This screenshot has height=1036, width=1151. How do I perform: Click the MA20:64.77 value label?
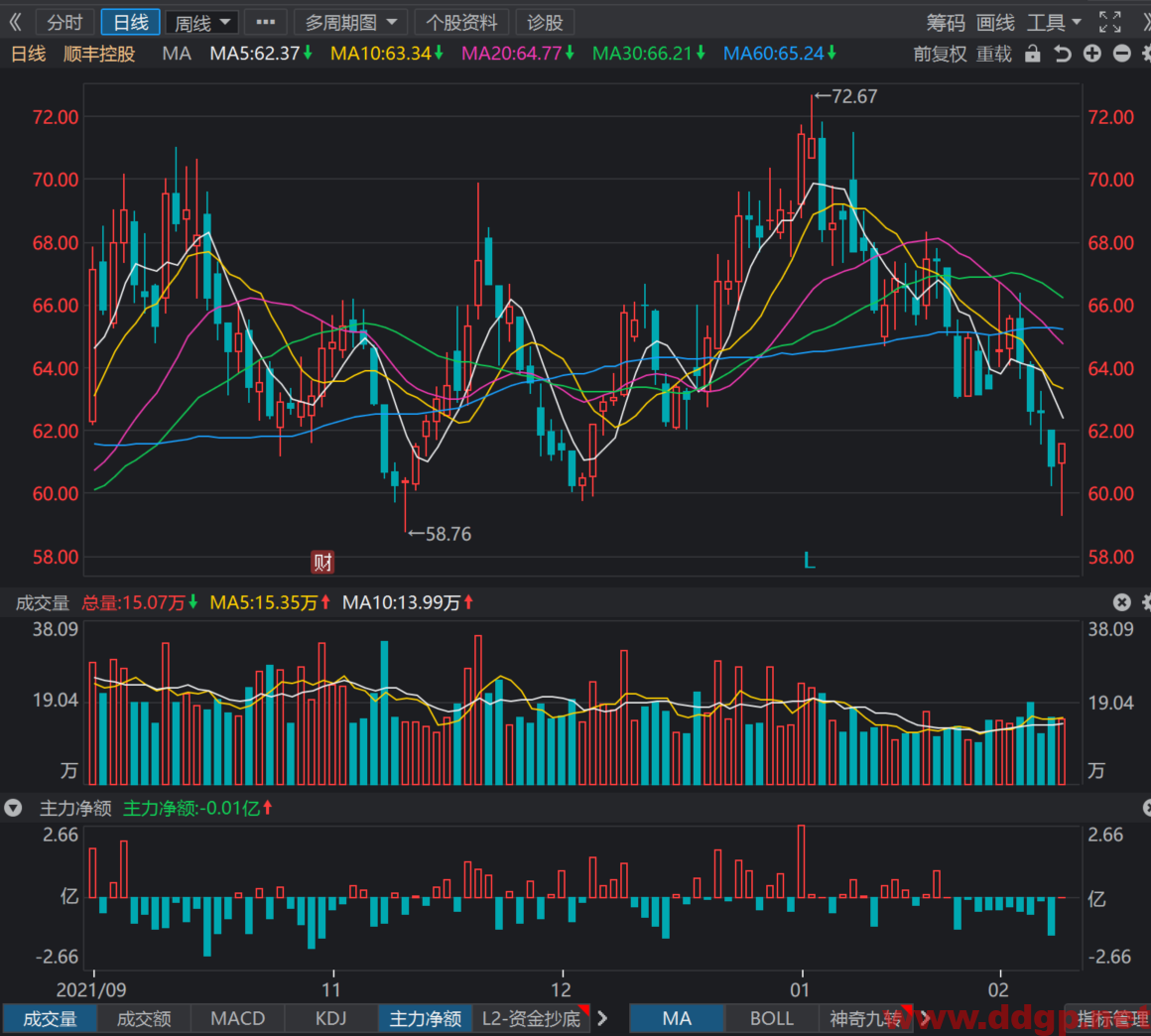(x=518, y=54)
